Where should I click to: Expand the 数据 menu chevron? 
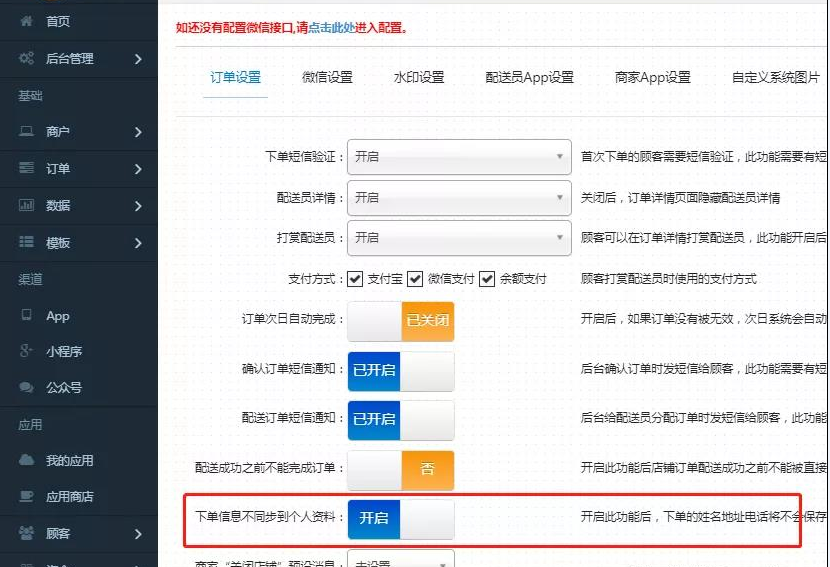tap(138, 206)
